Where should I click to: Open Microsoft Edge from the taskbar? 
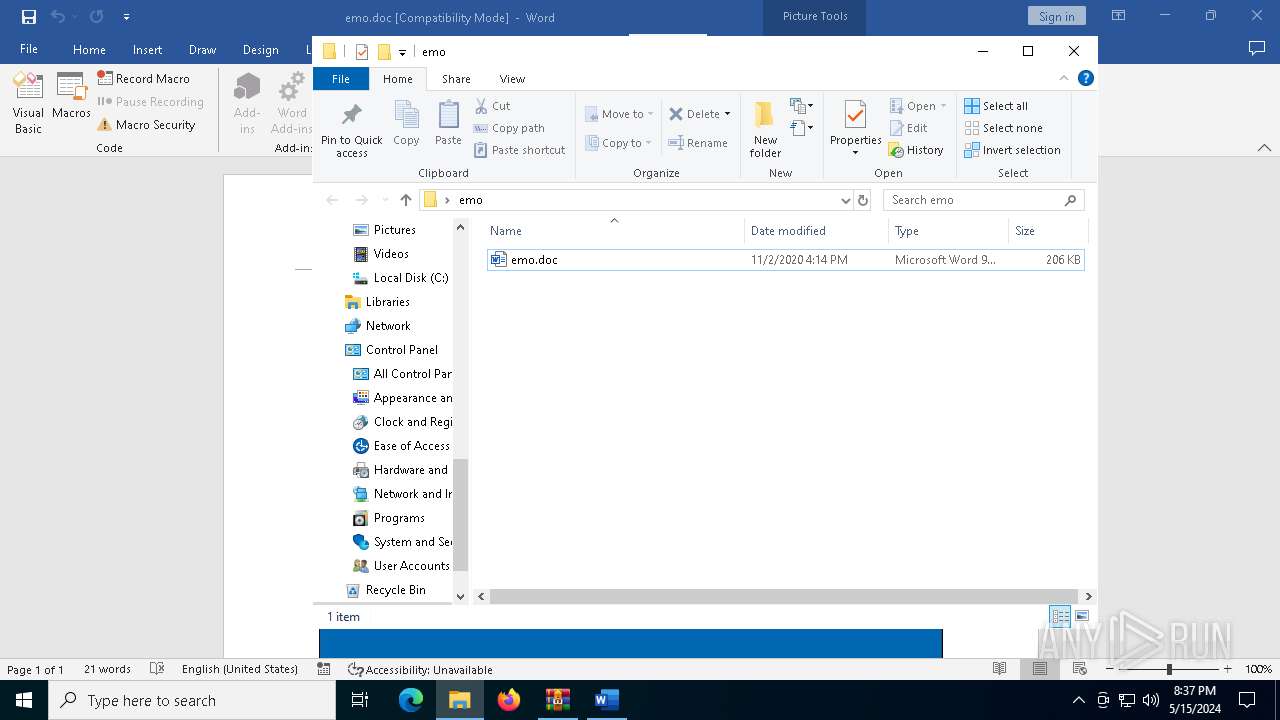click(x=411, y=700)
